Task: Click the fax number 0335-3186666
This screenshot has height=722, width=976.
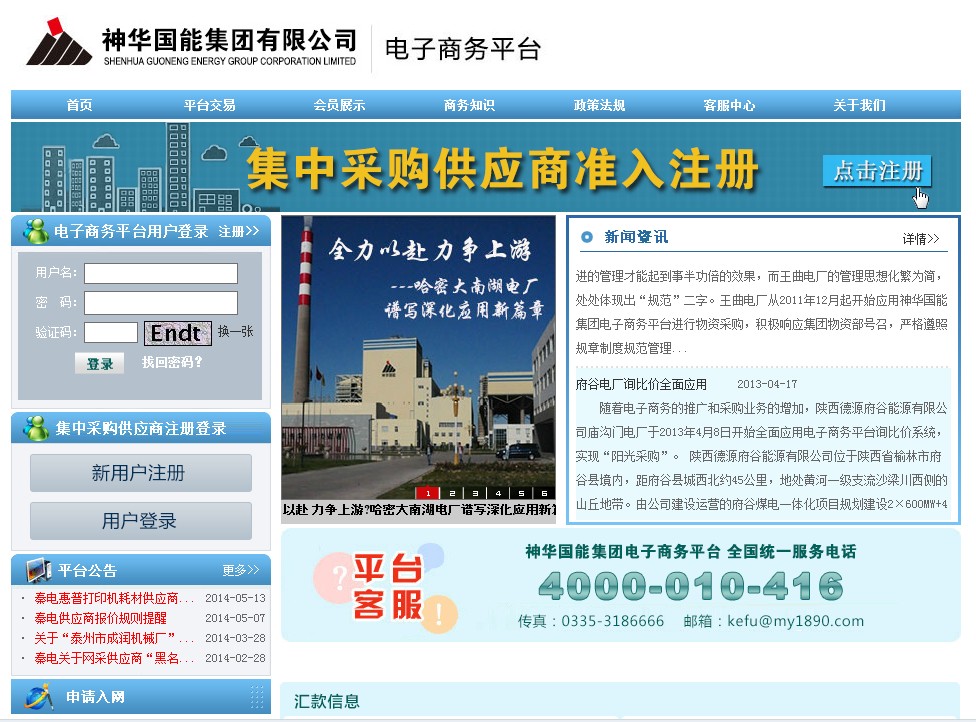Action: (x=612, y=621)
